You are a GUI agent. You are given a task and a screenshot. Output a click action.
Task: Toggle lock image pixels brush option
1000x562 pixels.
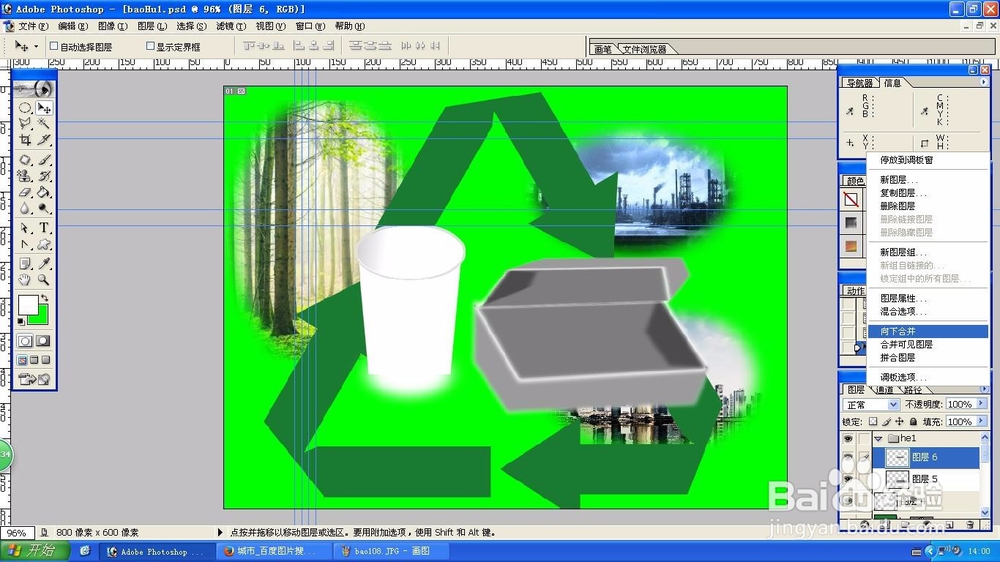[886, 422]
